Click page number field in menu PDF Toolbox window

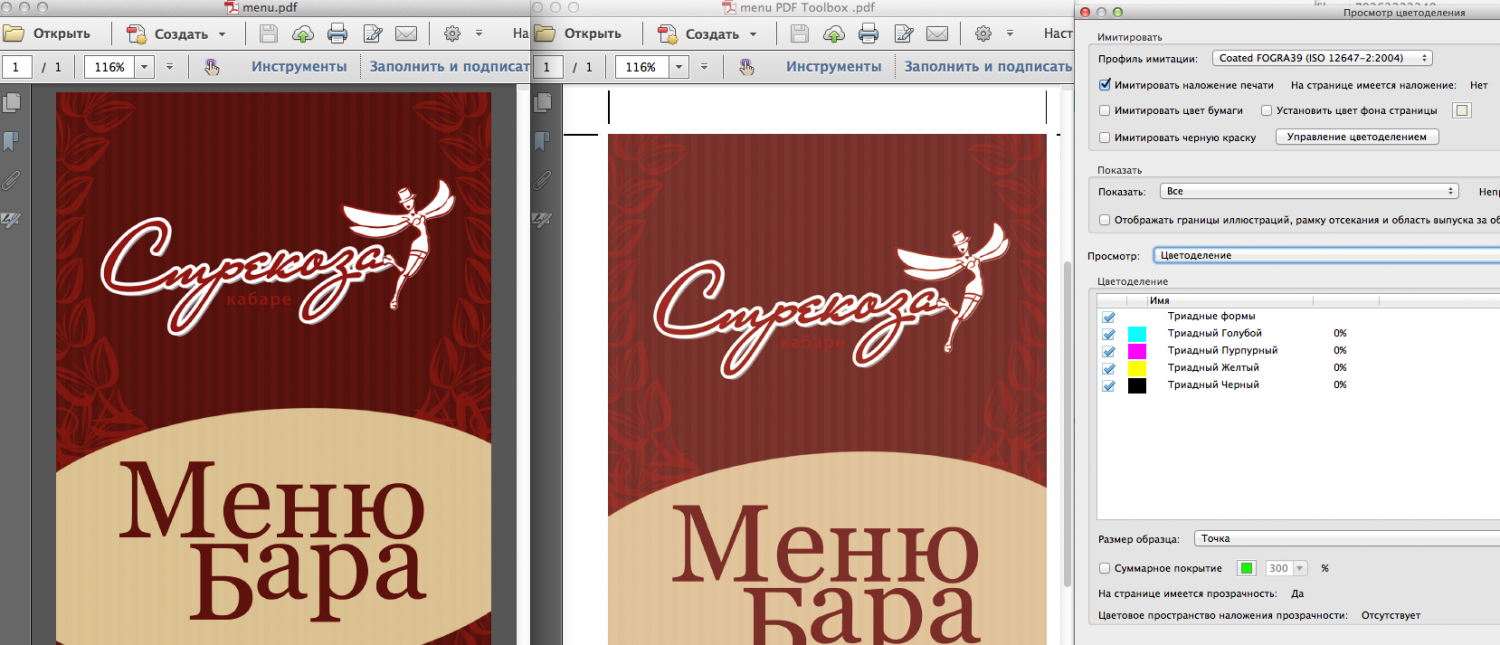pos(550,67)
